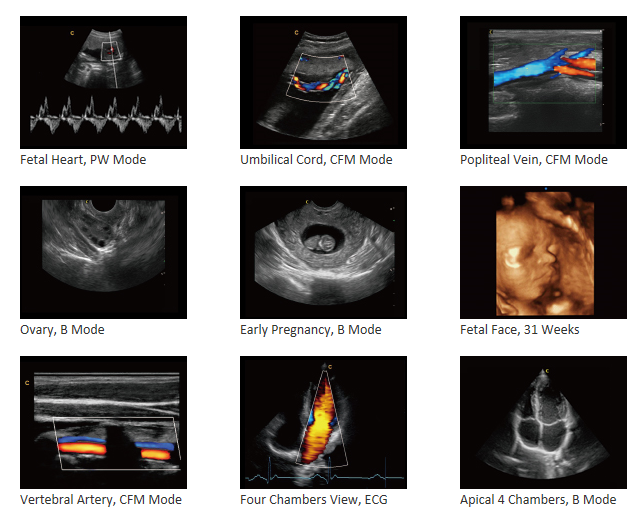639x510 pixels.
Task: Click the 'Umbilical Cord, CFM Mode' caption
Action: click(316, 160)
